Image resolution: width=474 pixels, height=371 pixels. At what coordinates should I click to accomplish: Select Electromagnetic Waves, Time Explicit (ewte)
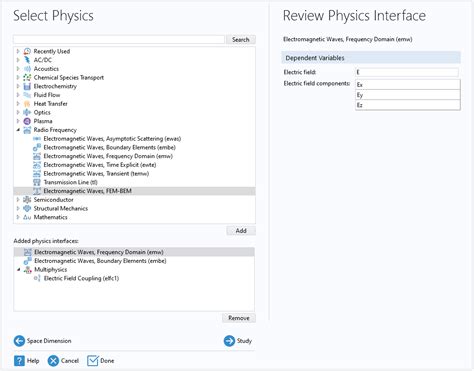100,165
